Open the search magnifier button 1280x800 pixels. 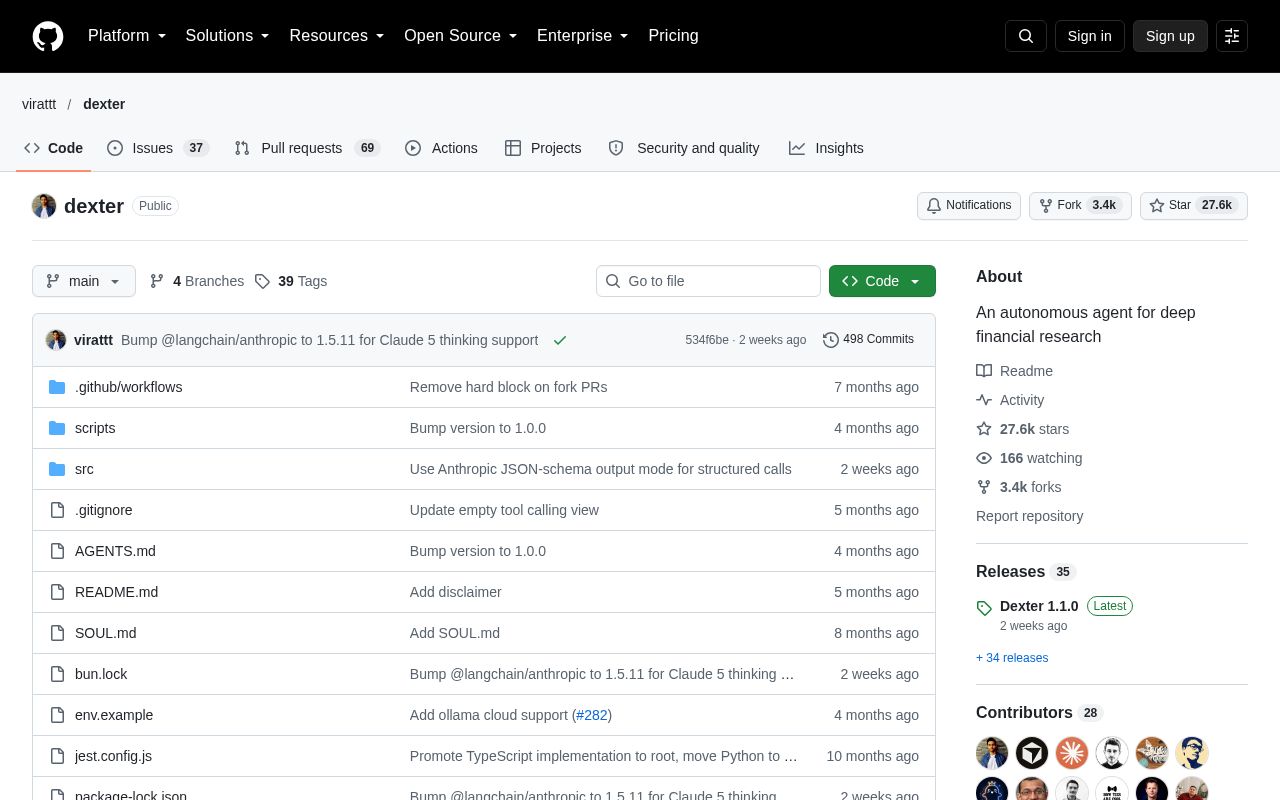point(1026,36)
